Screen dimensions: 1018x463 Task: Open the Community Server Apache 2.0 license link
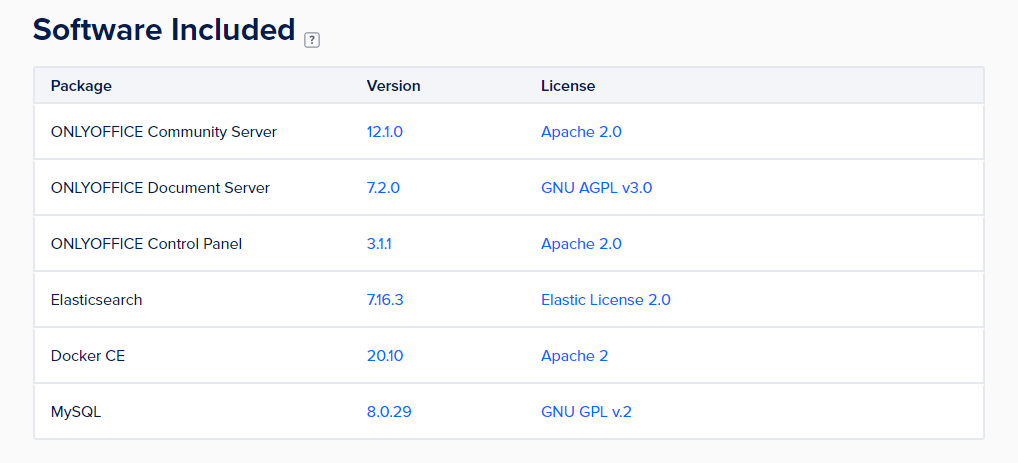581,132
